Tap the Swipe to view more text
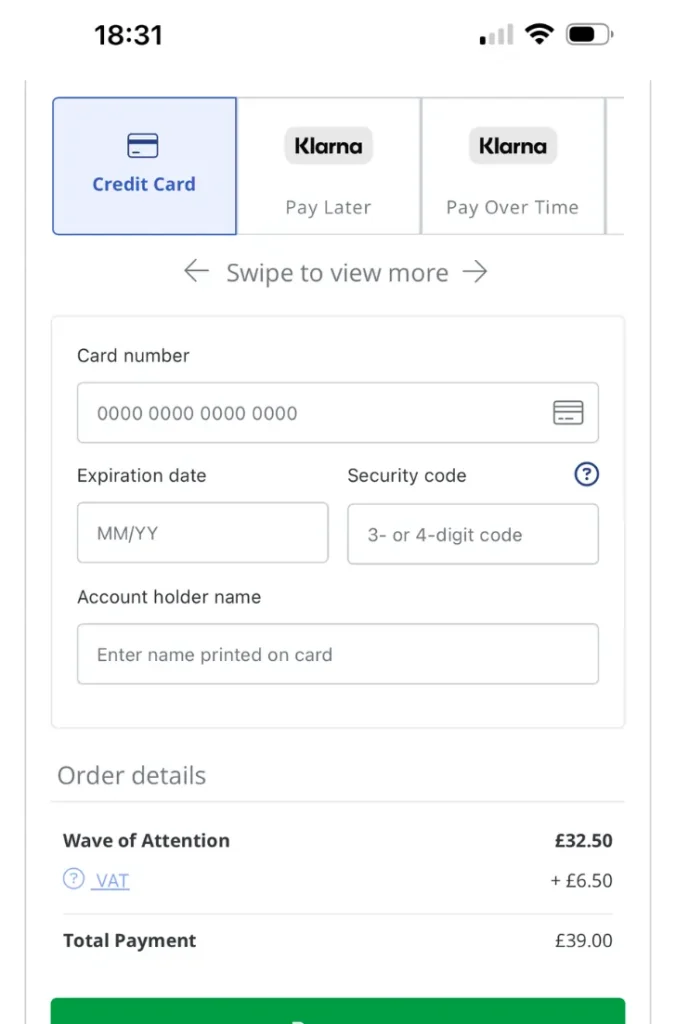The height and width of the screenshot is (1024, 676). click(337, 272)
